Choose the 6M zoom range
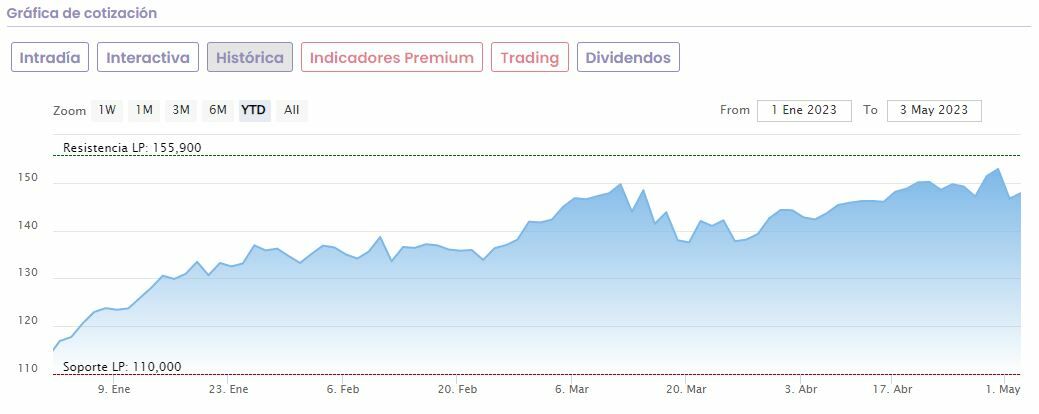Screen dimensions: 1039x414 click(218, 110)
